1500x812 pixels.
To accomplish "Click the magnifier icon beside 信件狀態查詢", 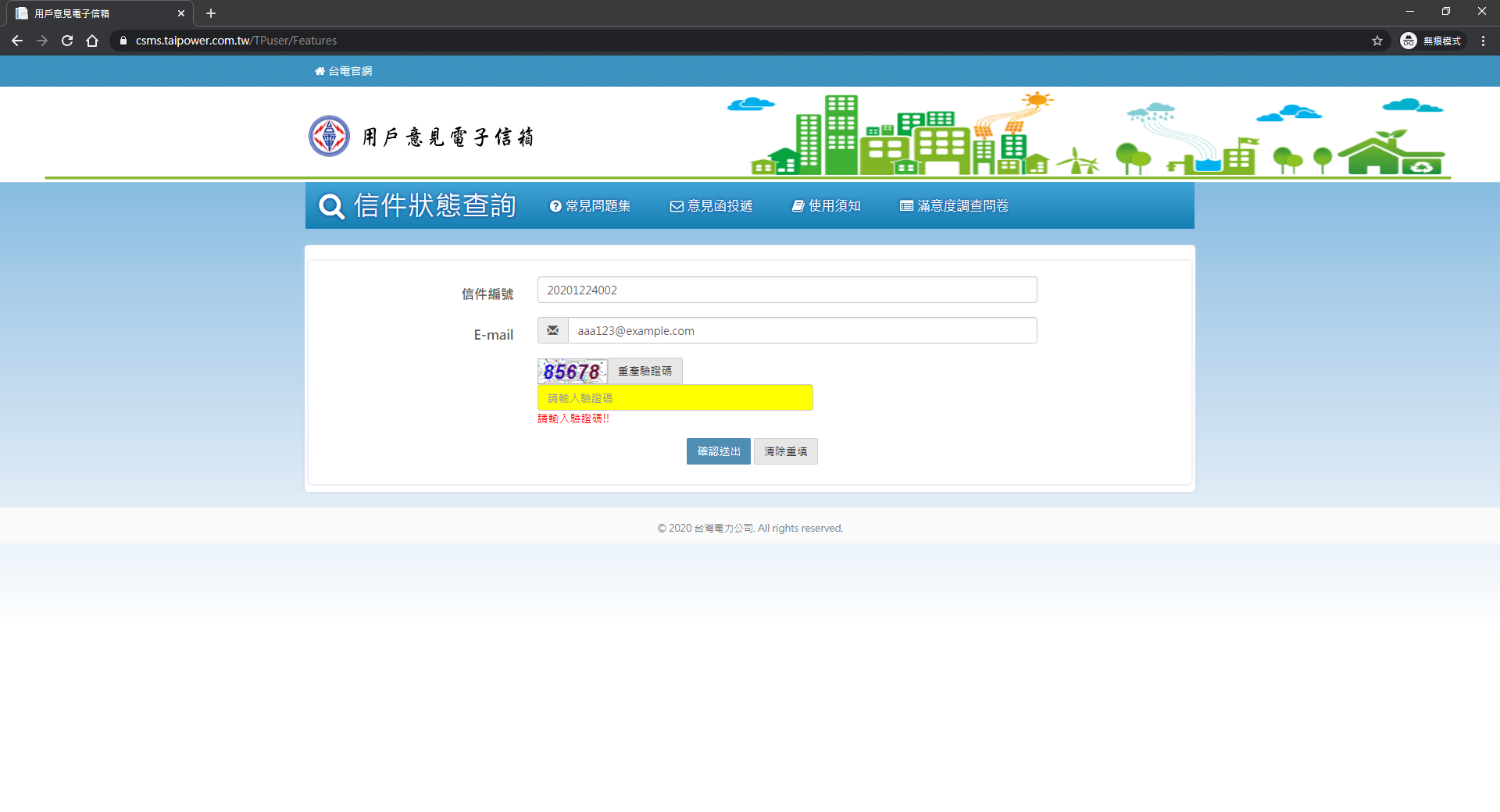I will (331, 206).
